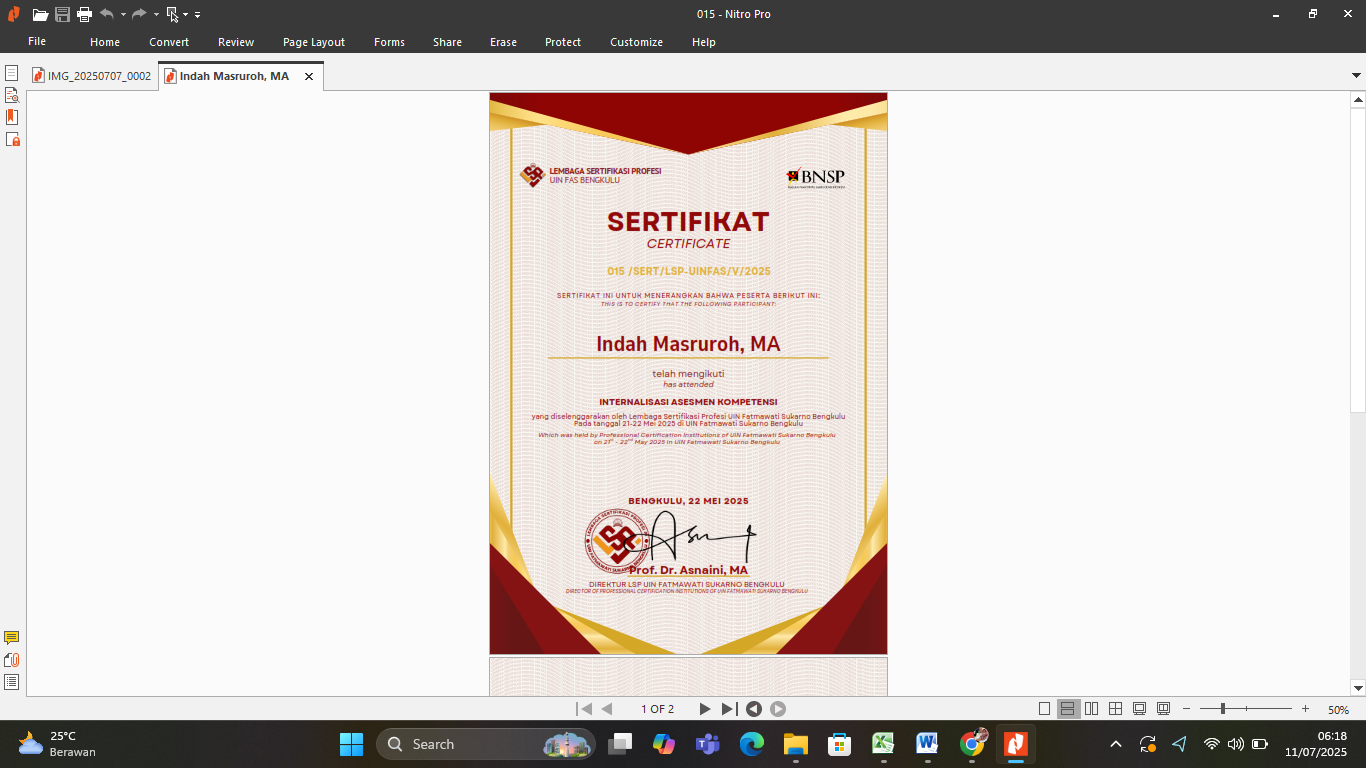This screenshot has height=768, width=1366.
Task: Open the Customize Quick Access Toolbar dropdown
Action: 198,14
